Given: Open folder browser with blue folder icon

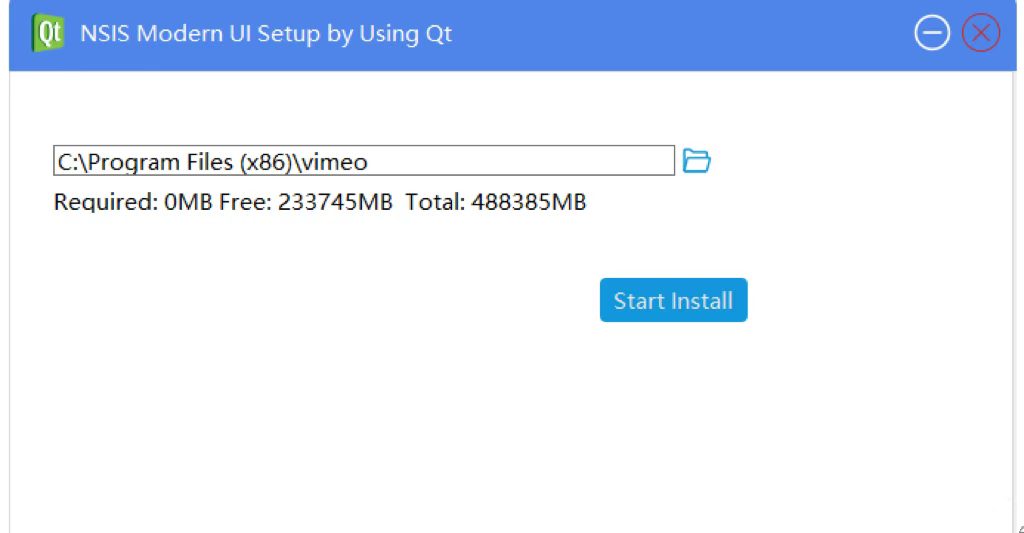Looking at the screenshot, I should (696, 161).
